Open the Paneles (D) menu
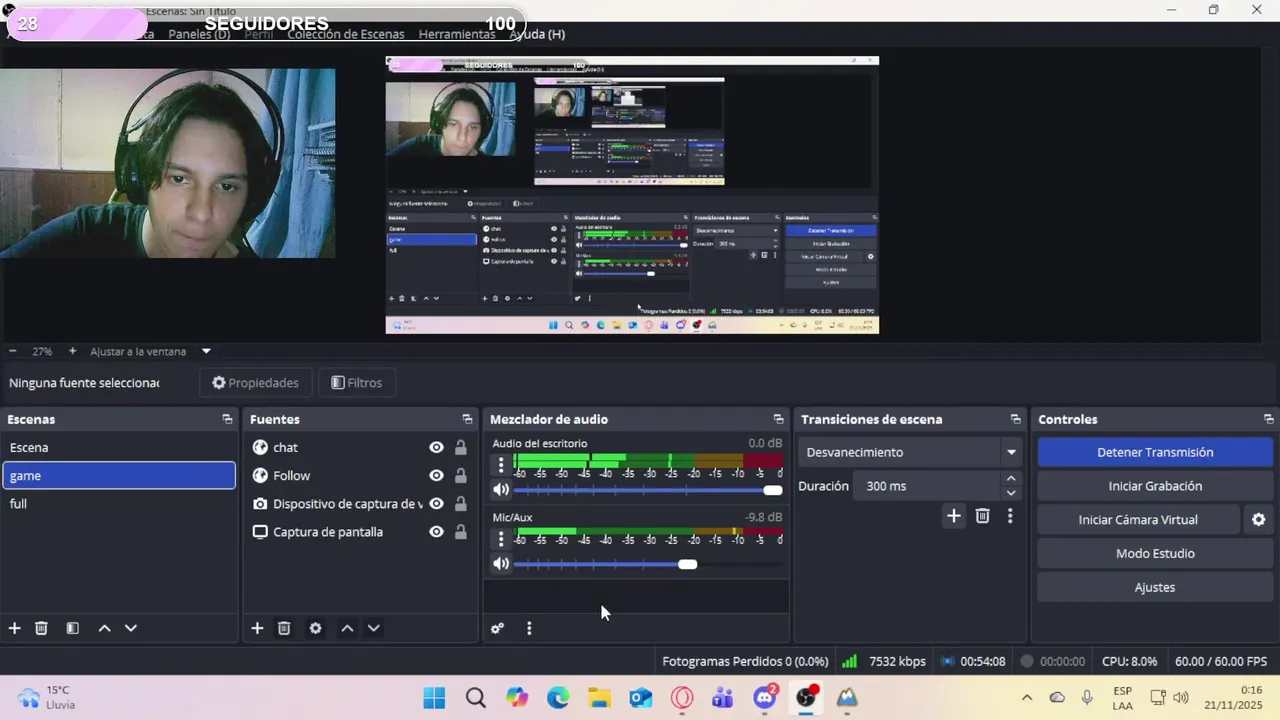The width and height of the screenshot is (1280, 720). coord(199,34)
